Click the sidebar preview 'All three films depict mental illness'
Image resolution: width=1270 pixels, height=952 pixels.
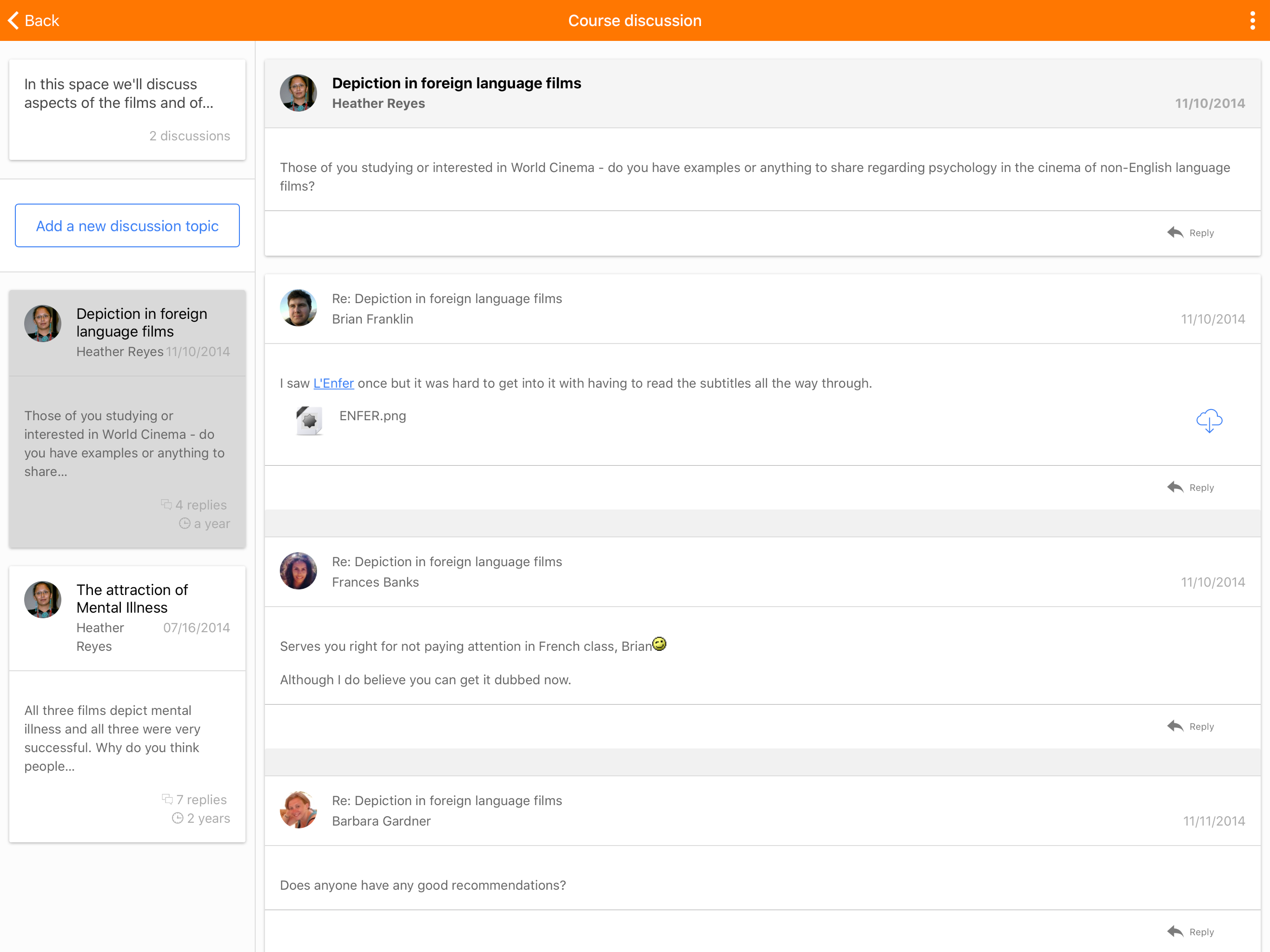point(112,738)
